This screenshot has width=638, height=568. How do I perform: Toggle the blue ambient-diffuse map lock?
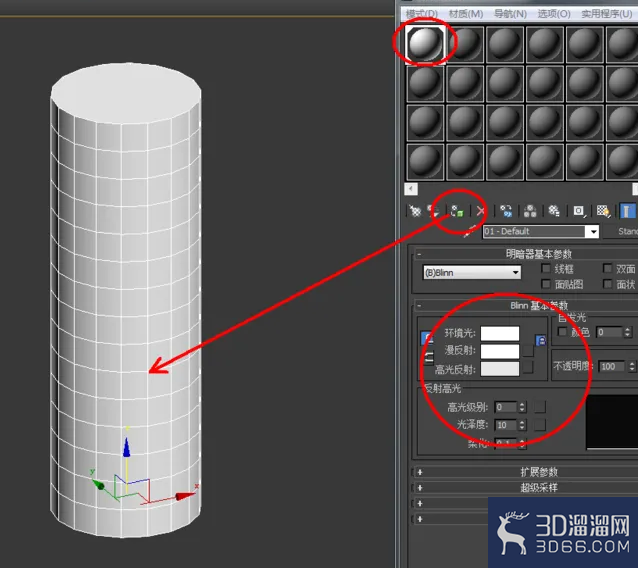coord(541,340)
